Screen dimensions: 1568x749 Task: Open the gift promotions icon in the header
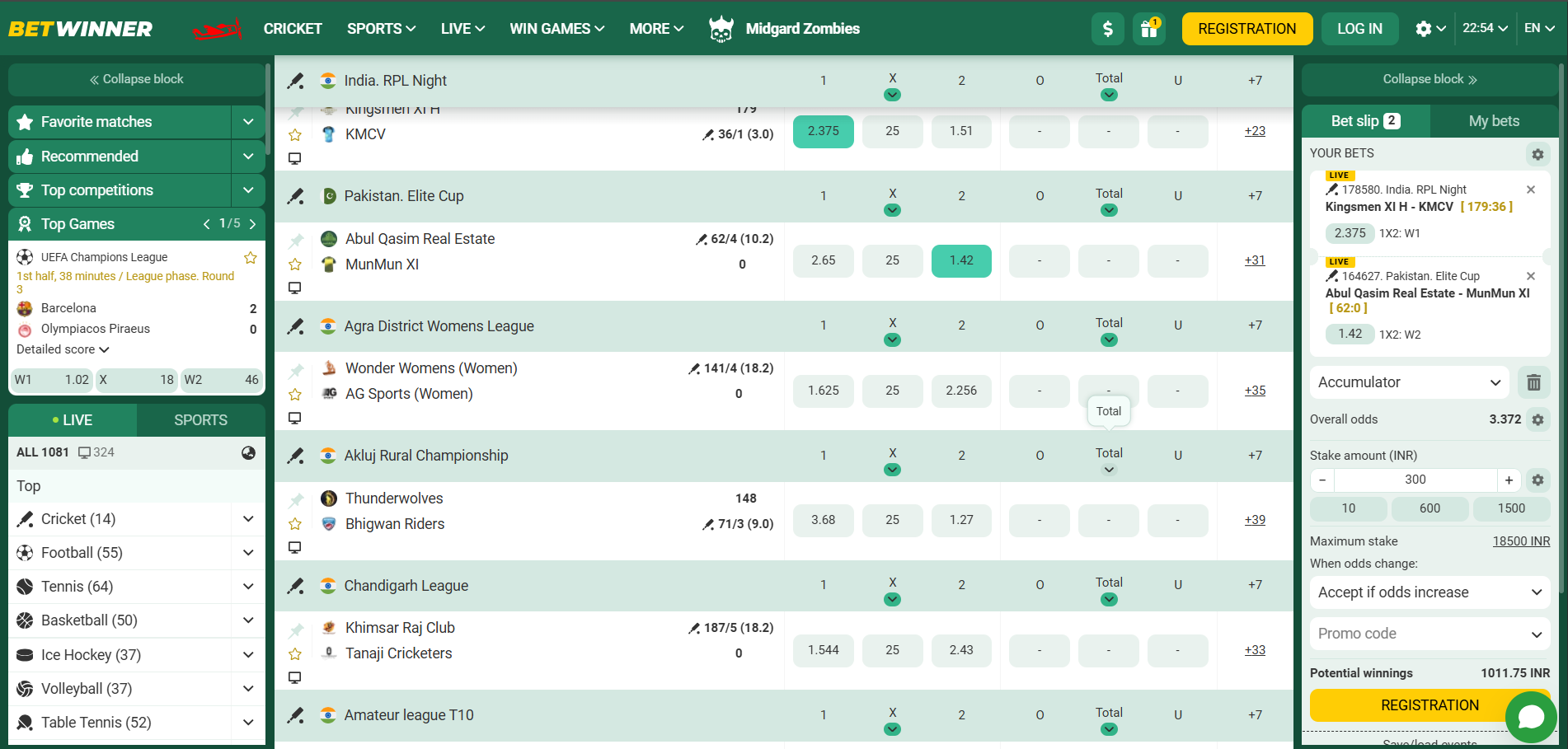(x=1148, y=28)
